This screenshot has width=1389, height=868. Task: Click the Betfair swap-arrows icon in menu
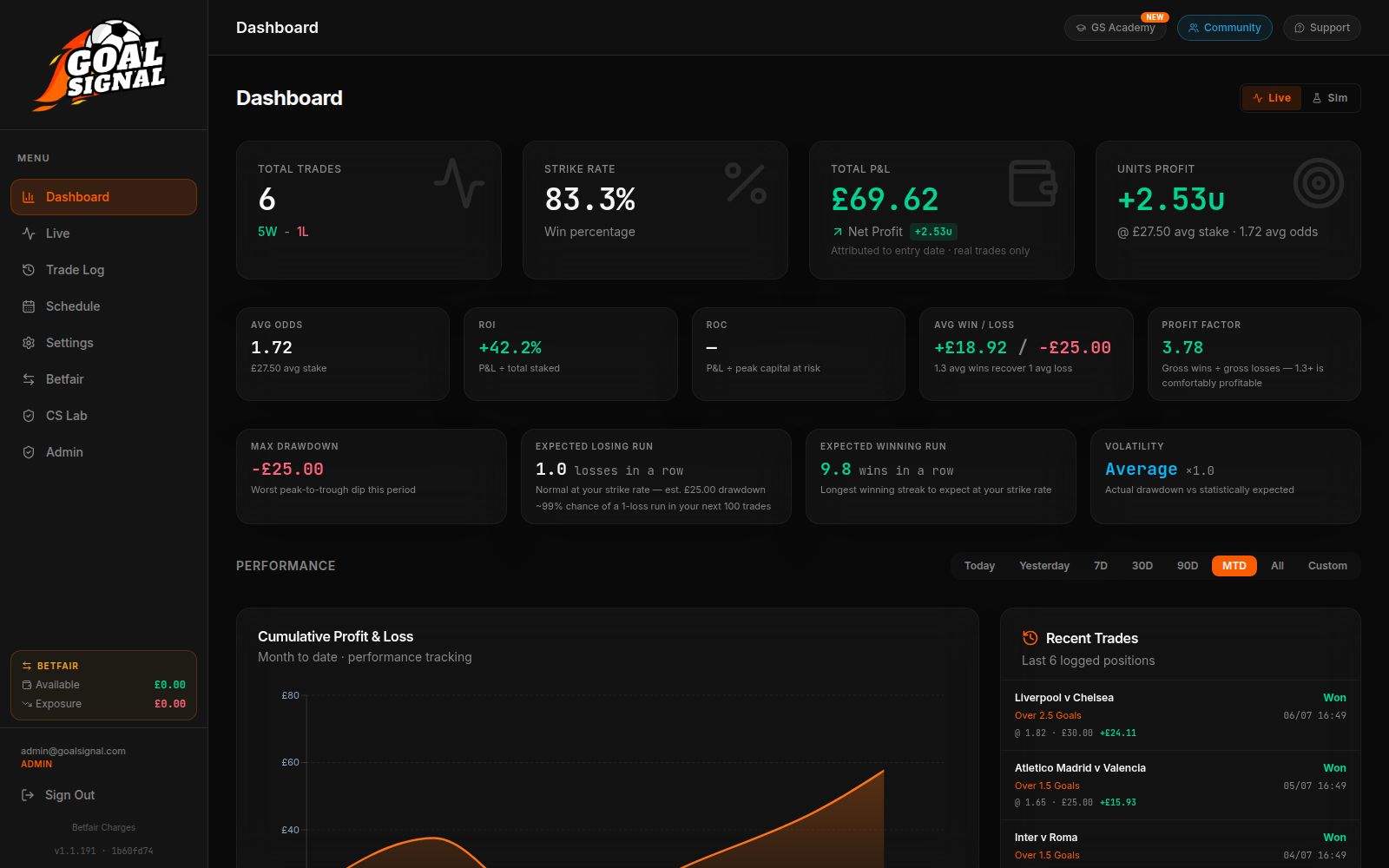pyautogui.click(x=29, y=379)
